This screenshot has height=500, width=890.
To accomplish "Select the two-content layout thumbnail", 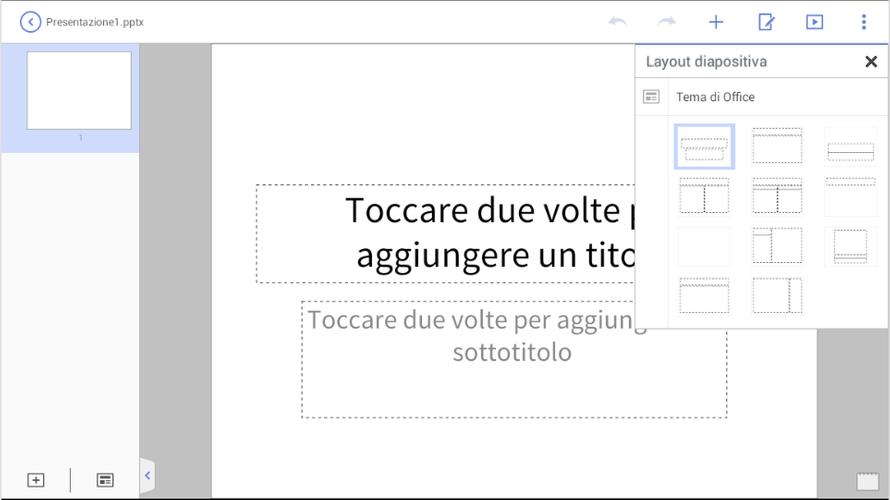I will tap(704, 196).
